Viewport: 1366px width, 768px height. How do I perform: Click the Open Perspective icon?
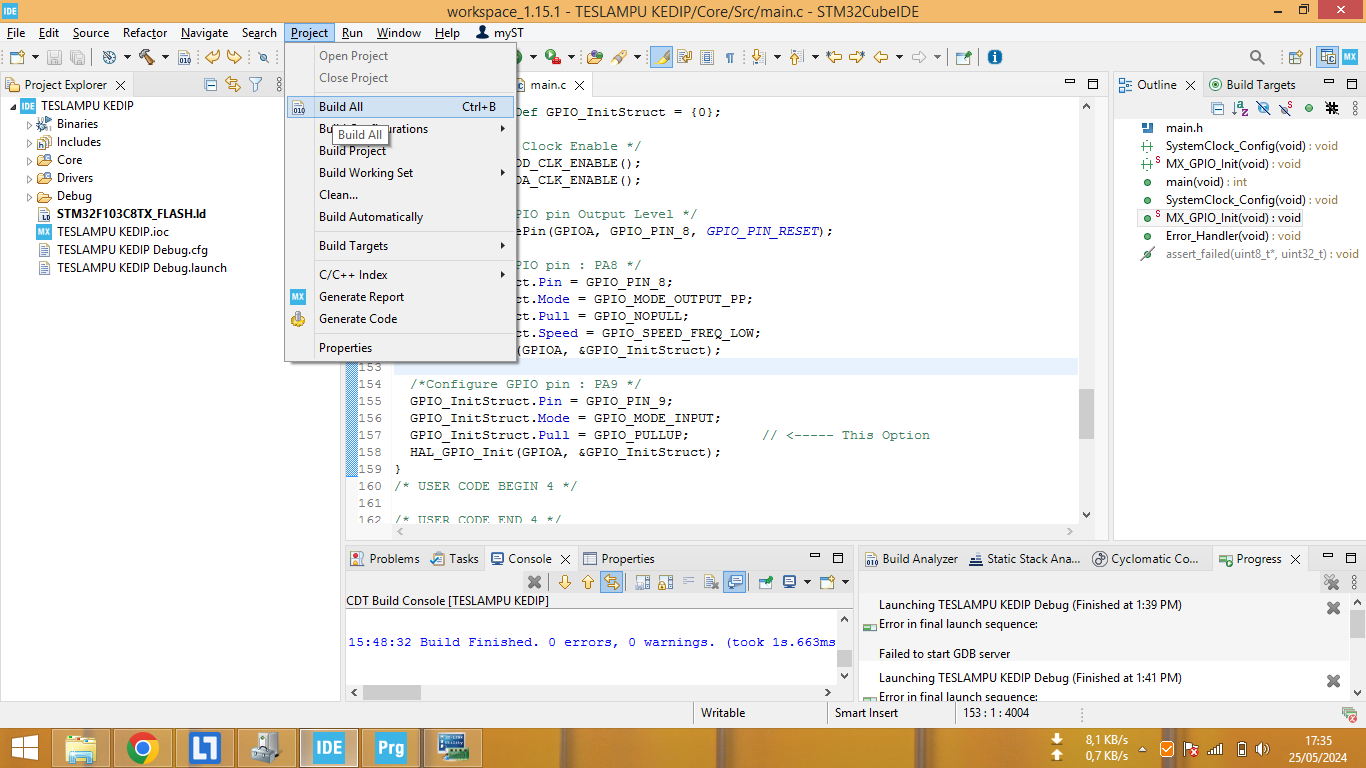tap(1295, 57)
